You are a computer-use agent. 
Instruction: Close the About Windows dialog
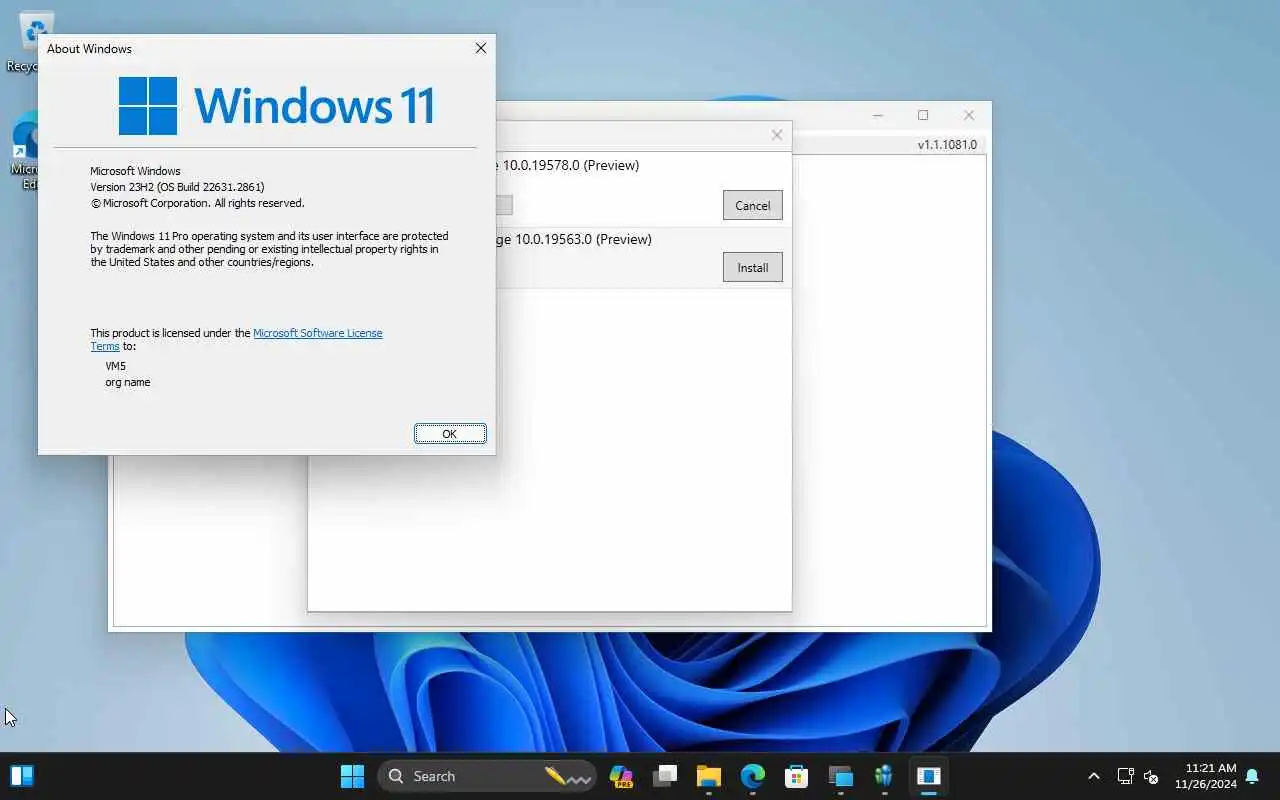[481, 48]
